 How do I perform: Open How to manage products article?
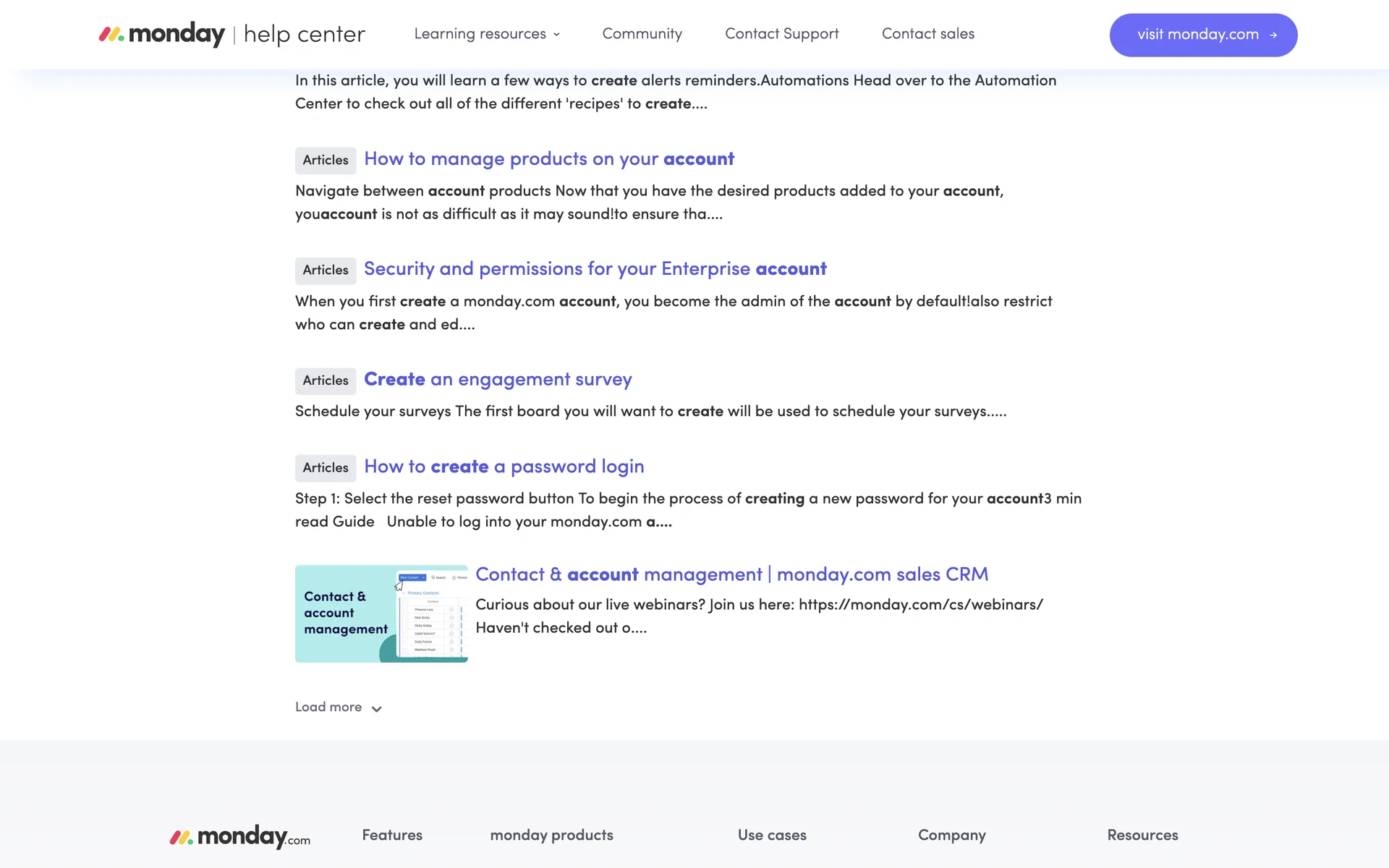coord(548,159)
